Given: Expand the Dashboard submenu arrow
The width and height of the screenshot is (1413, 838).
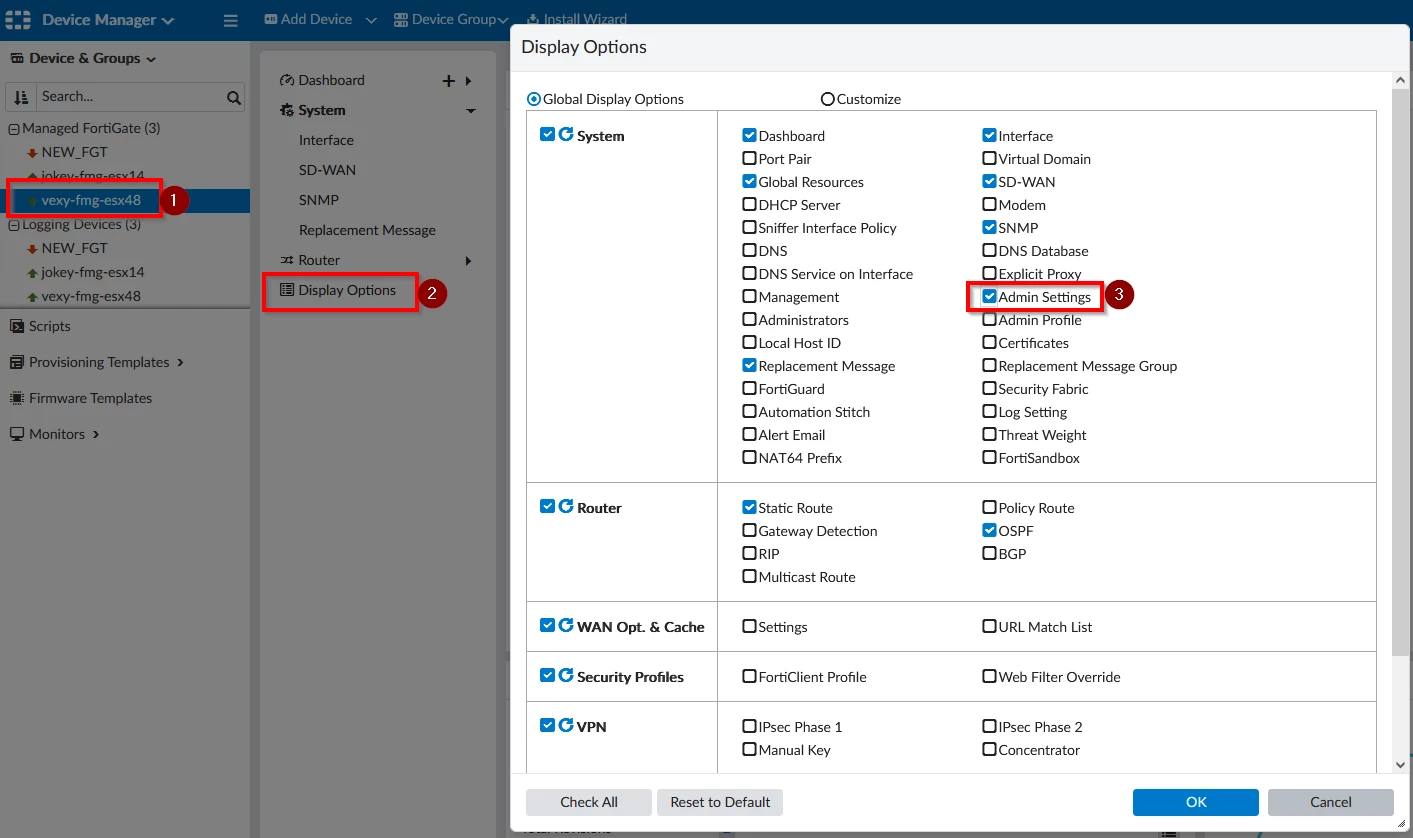Looking at the screenshot, I should [468, 81].
